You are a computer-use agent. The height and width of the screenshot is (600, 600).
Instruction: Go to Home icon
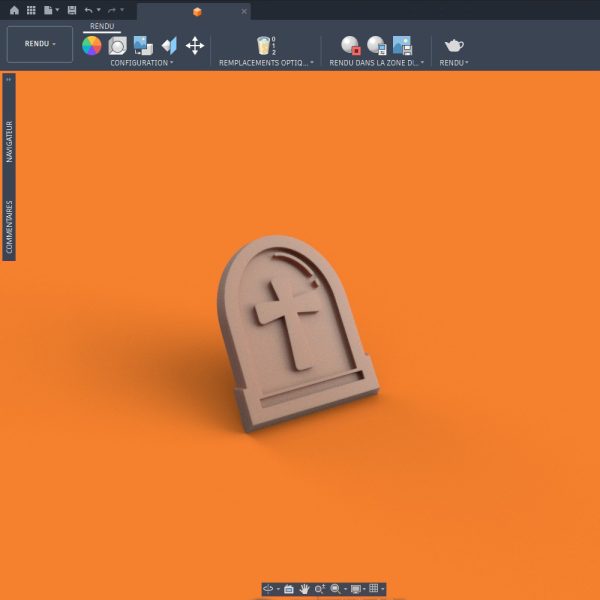coord(14,10)
